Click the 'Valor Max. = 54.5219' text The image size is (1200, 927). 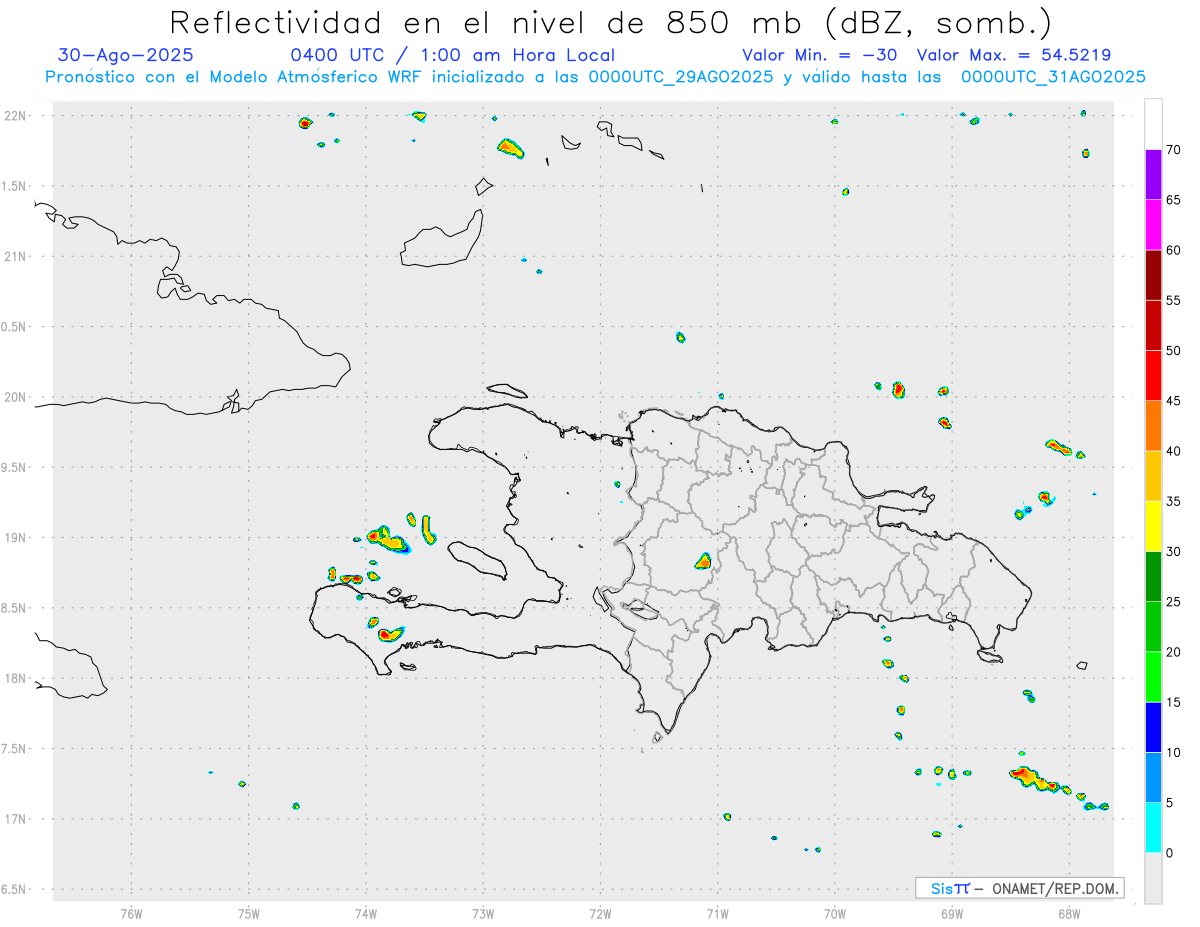[x=1014, y=55]
